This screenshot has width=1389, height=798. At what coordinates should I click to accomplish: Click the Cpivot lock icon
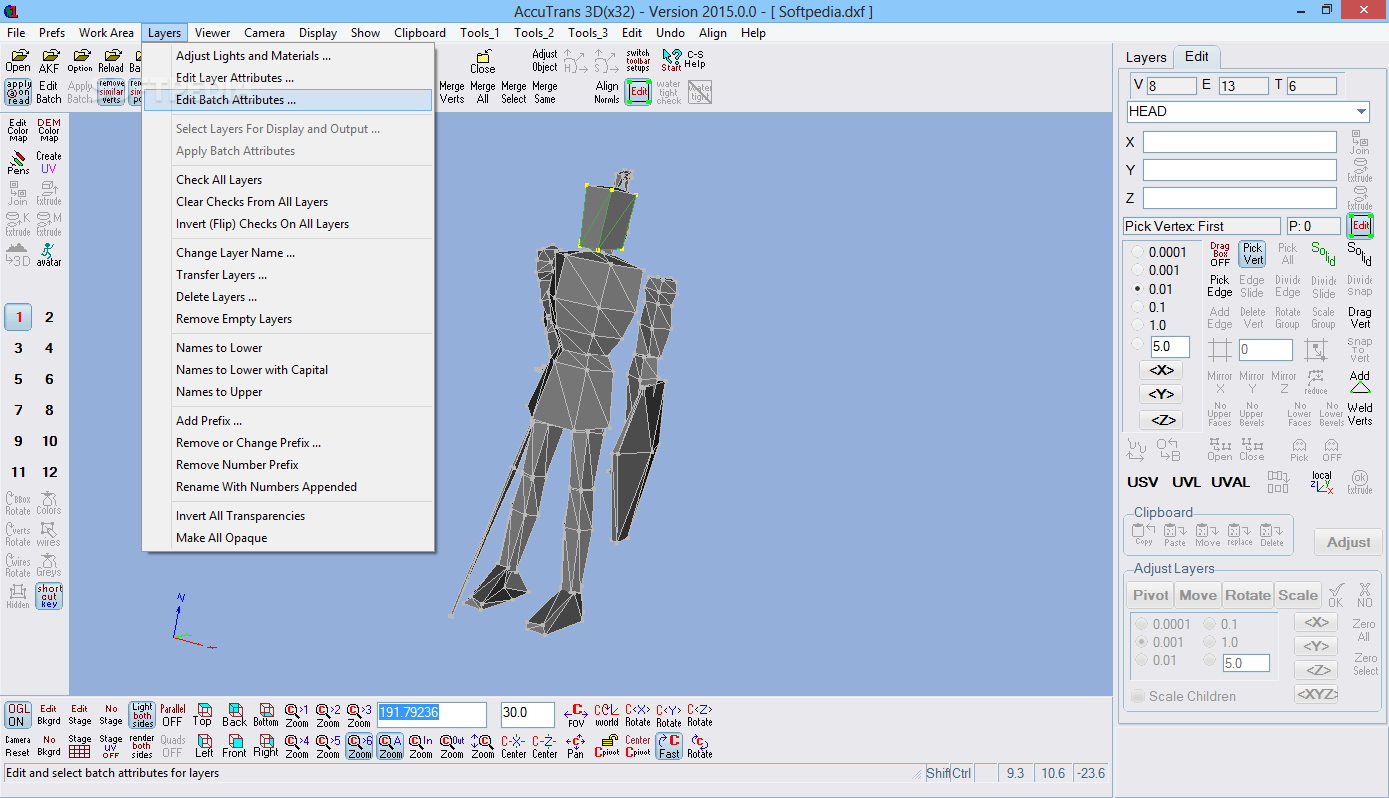coord(606,746)
